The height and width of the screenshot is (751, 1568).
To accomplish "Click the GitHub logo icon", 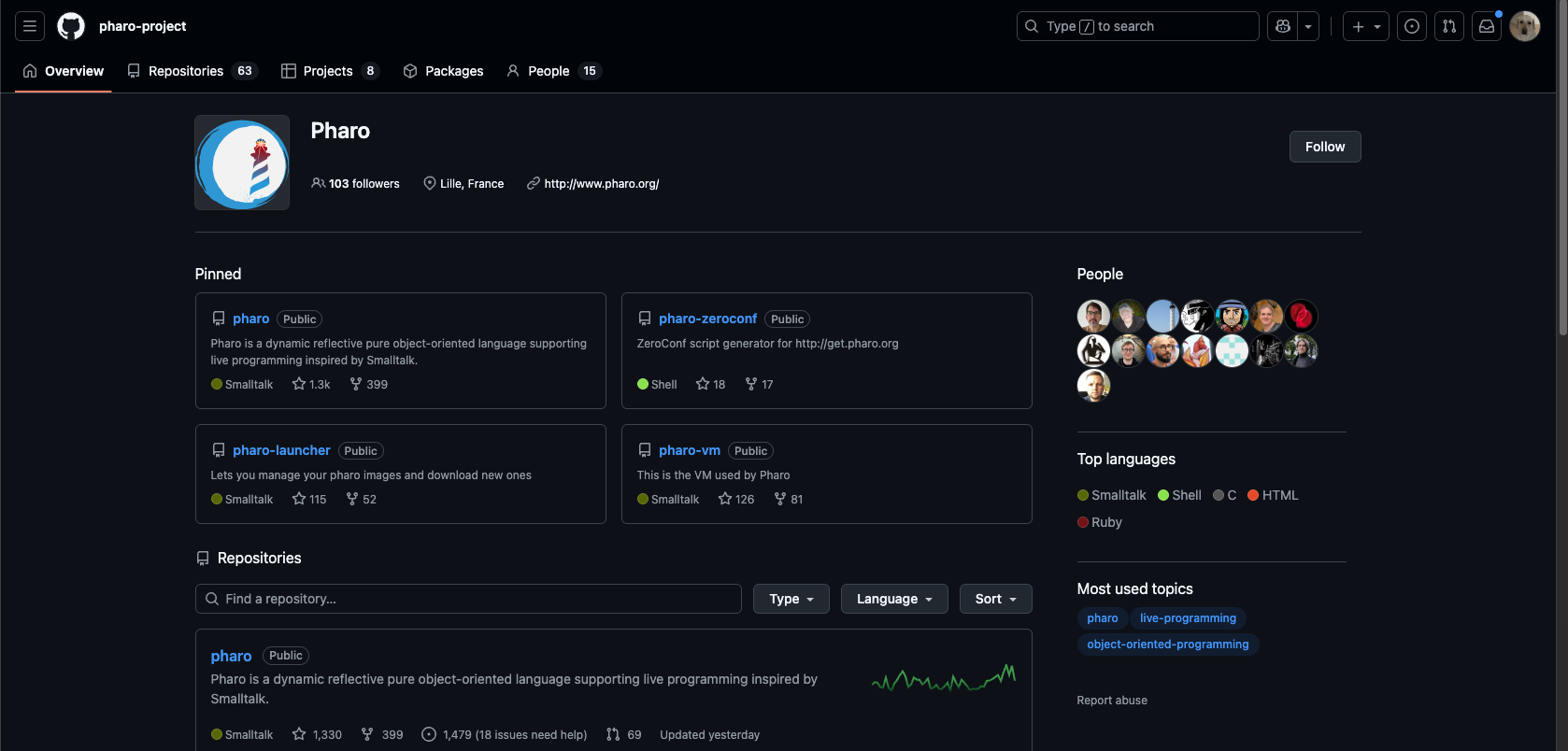I will [x=71, y=26].
